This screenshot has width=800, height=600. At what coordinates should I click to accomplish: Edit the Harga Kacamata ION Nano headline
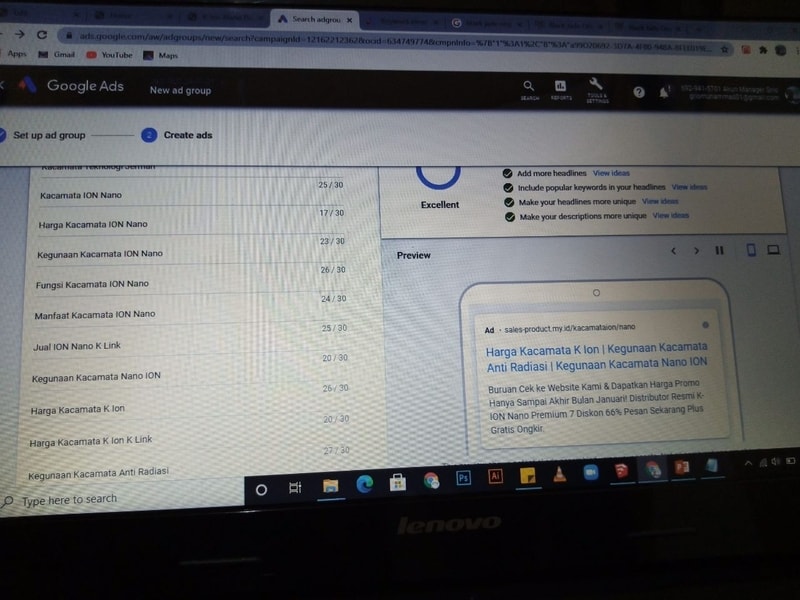(93, 224)
